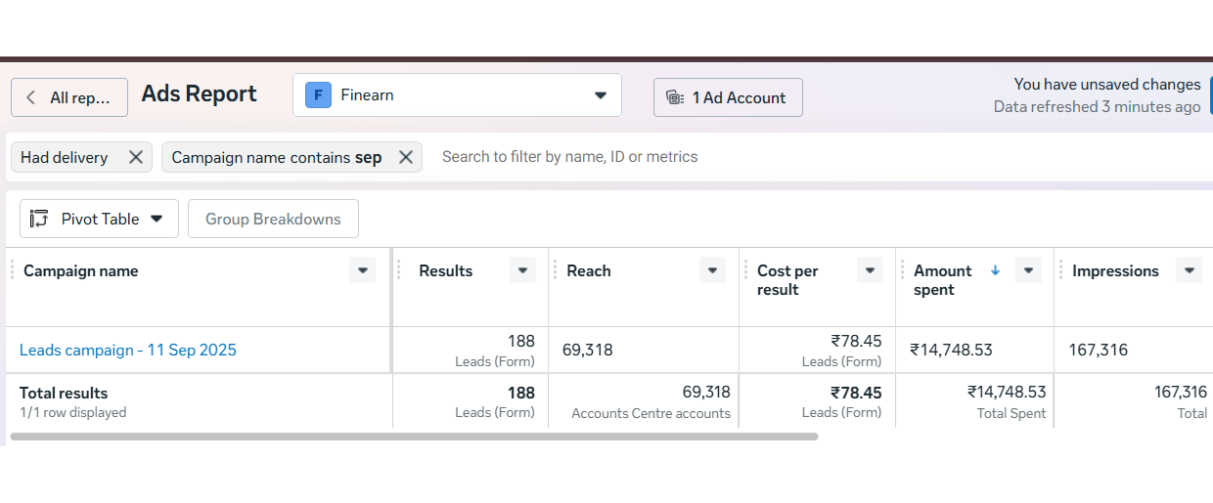Image resolution: width=1213 pixels, height=503 pixels.
Task: Remove the Had delivery filter chip
Action: click(136, 157)
